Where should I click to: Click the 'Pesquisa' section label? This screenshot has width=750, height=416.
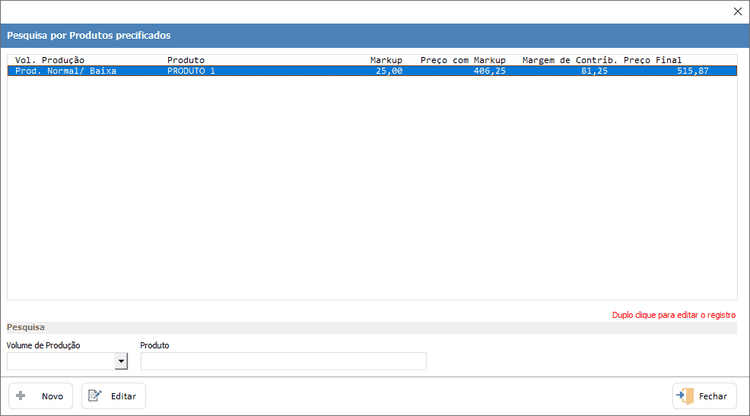coord(26,327)
